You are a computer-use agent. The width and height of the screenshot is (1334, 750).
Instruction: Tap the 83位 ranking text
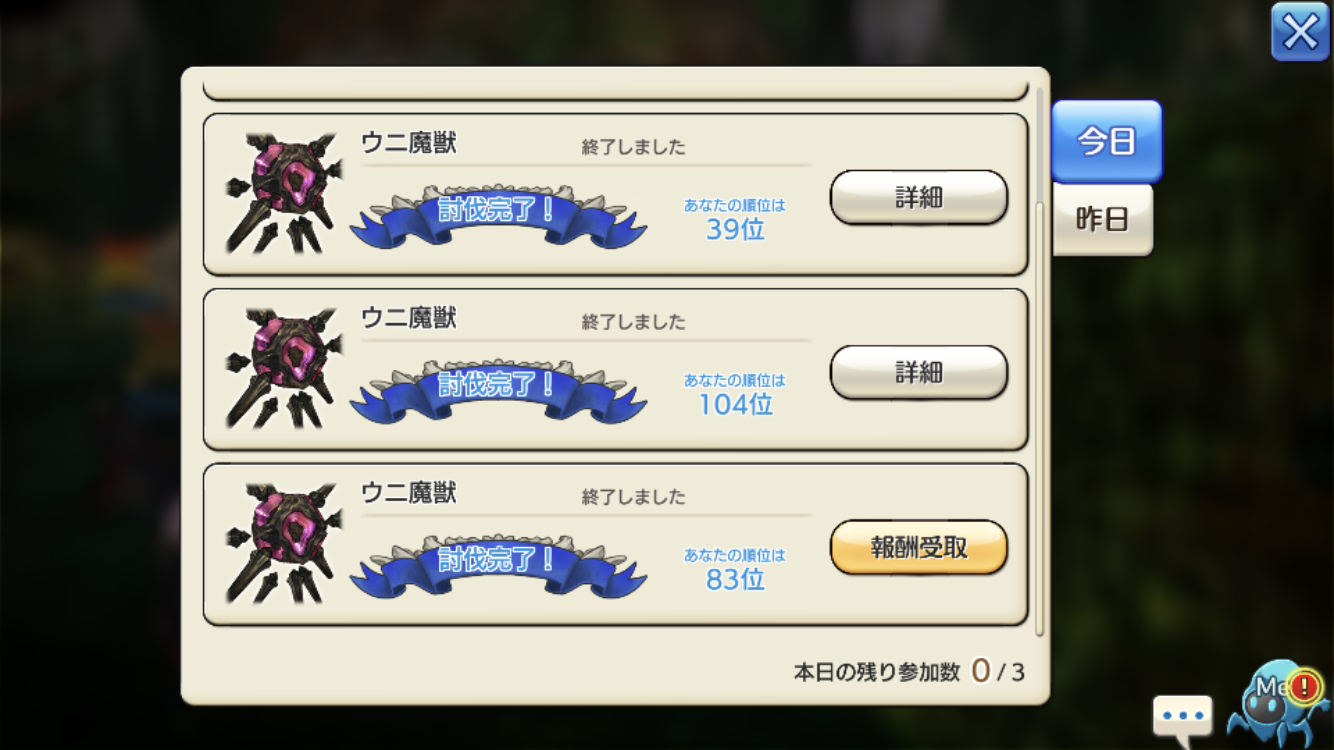(735, 579)
